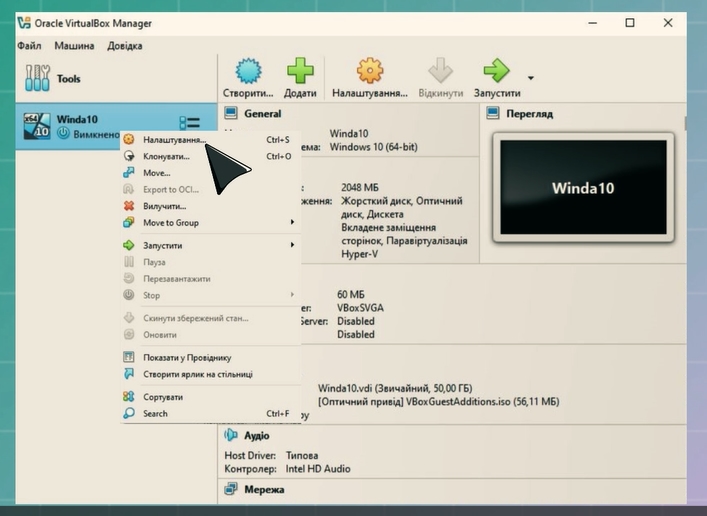Click the green Запустити arrow icon

(x=496, y=70)
